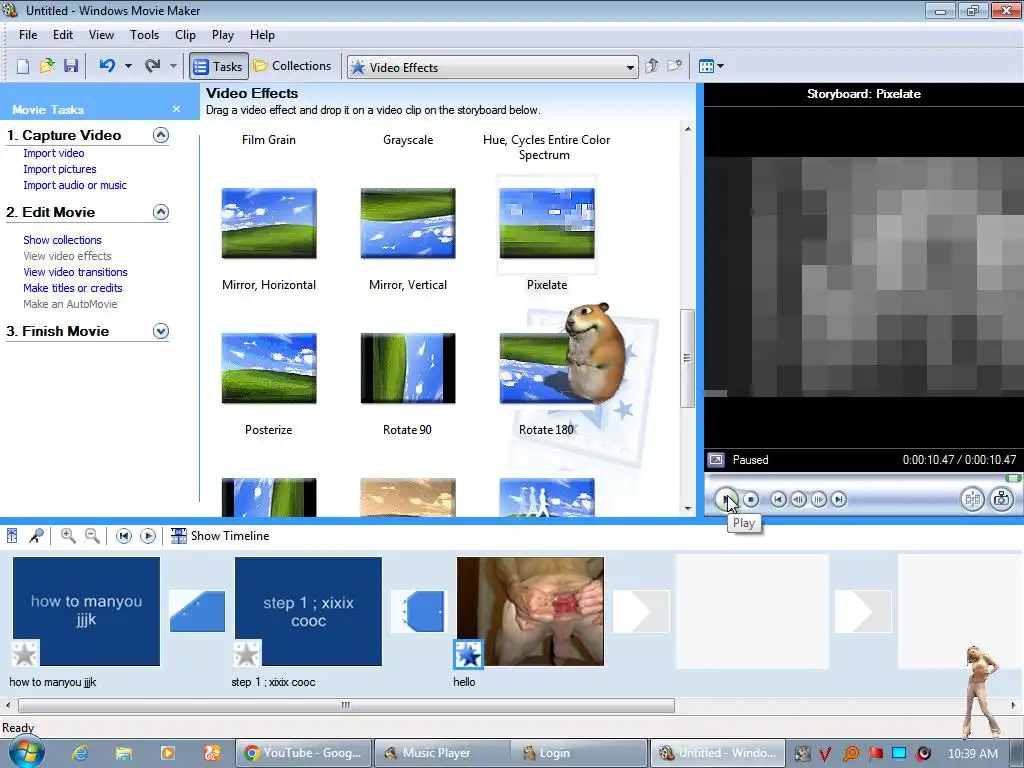Image resolution: width=1024 pixels, height=768 pixels.
Task: Click the Take Picture camera icon
Action: 1001,500
